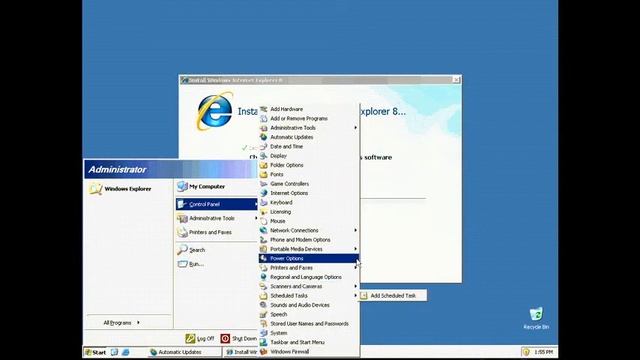Click the Licensing icon
The width and height of the screenshot is (640, 360).
pyautogui.click(x=264, y=212)
